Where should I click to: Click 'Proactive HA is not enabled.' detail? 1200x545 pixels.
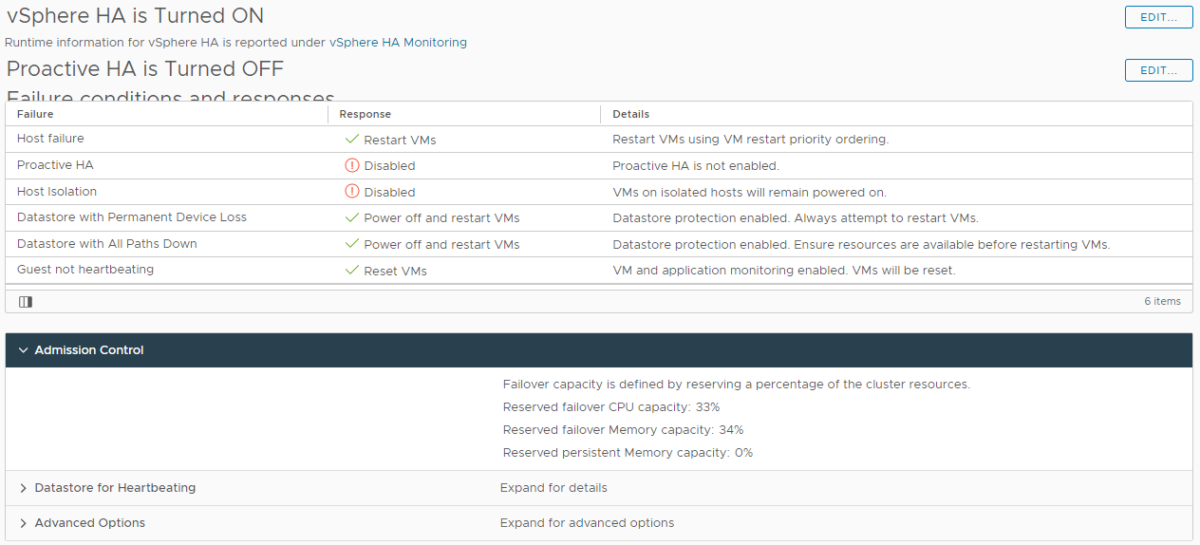696,166
